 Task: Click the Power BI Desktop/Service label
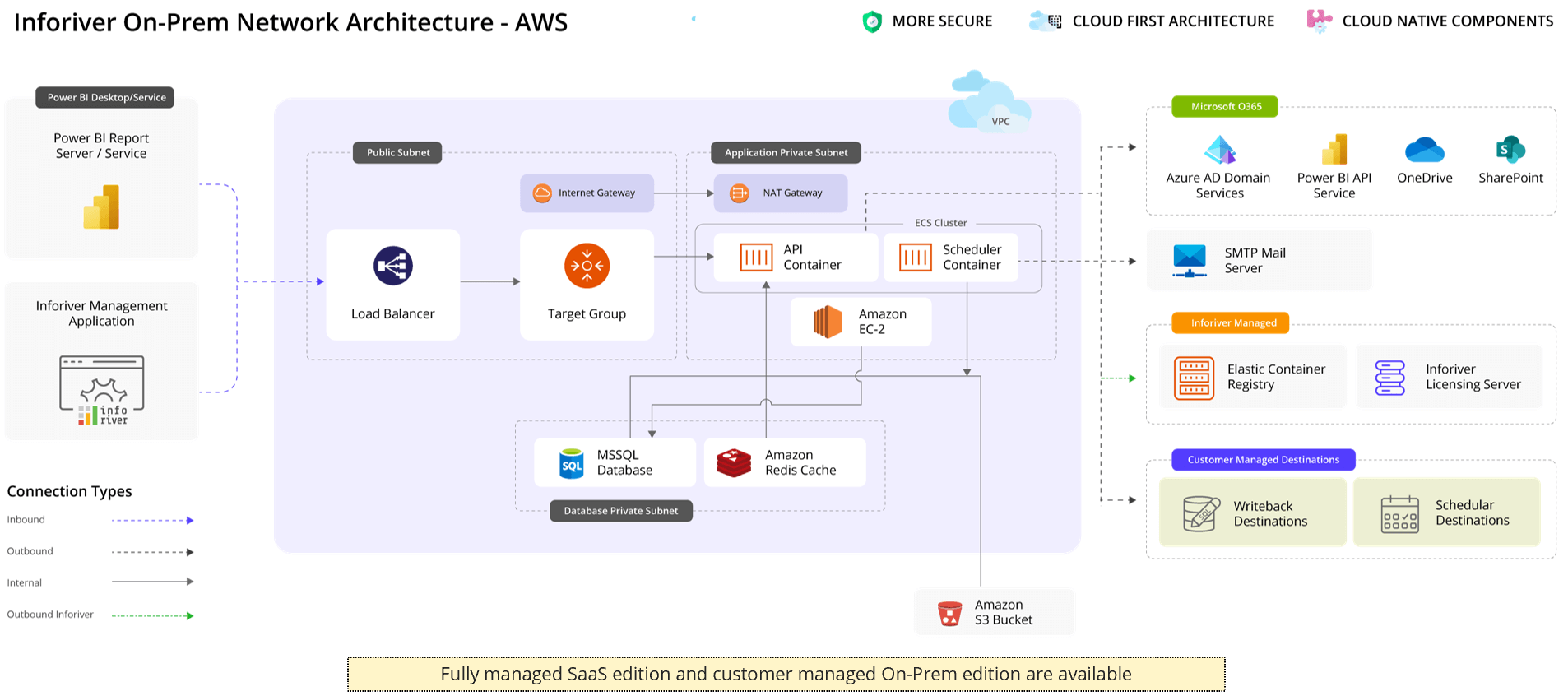(105, 97)
